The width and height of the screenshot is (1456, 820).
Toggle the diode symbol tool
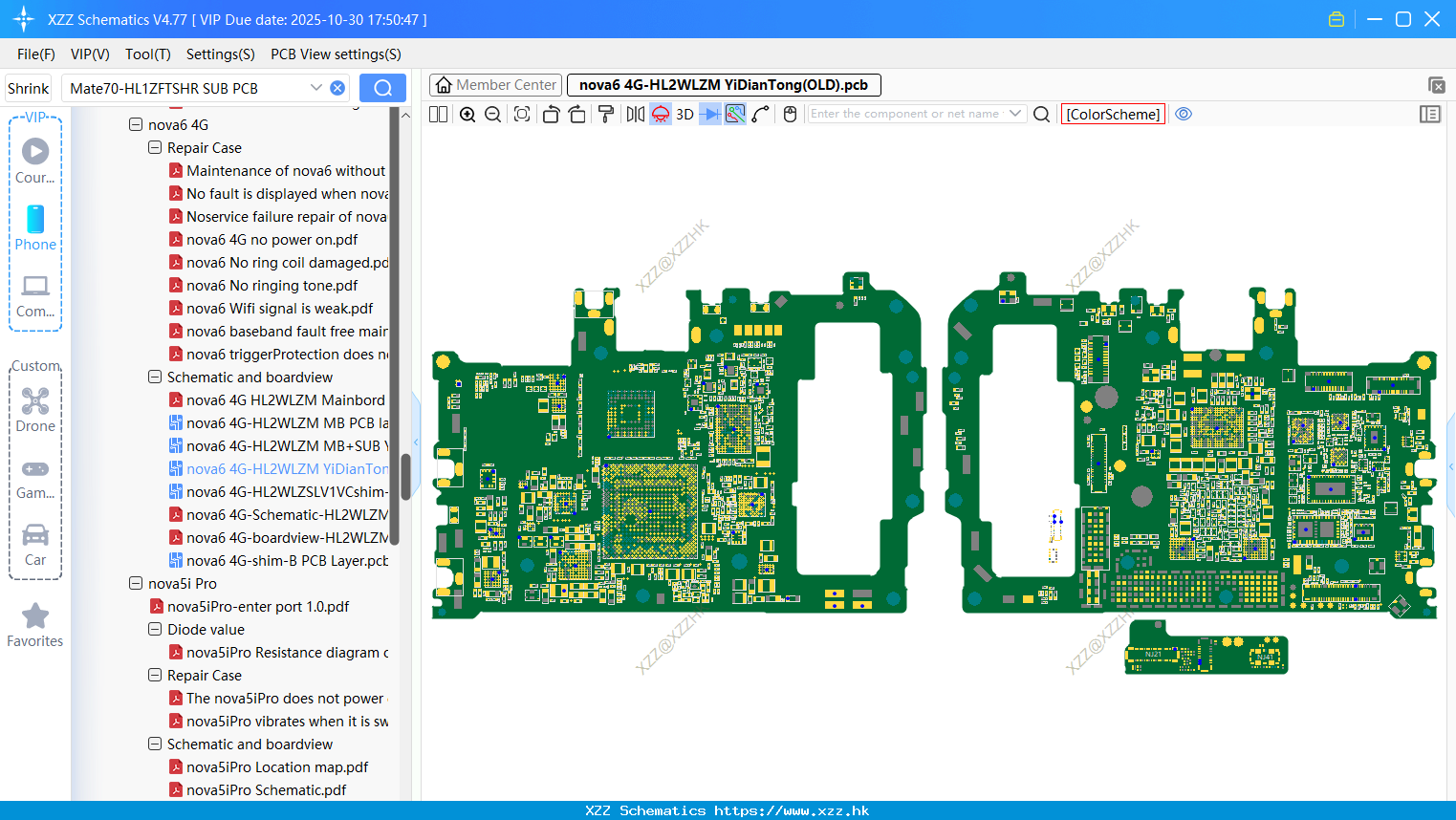click(710, 114)
